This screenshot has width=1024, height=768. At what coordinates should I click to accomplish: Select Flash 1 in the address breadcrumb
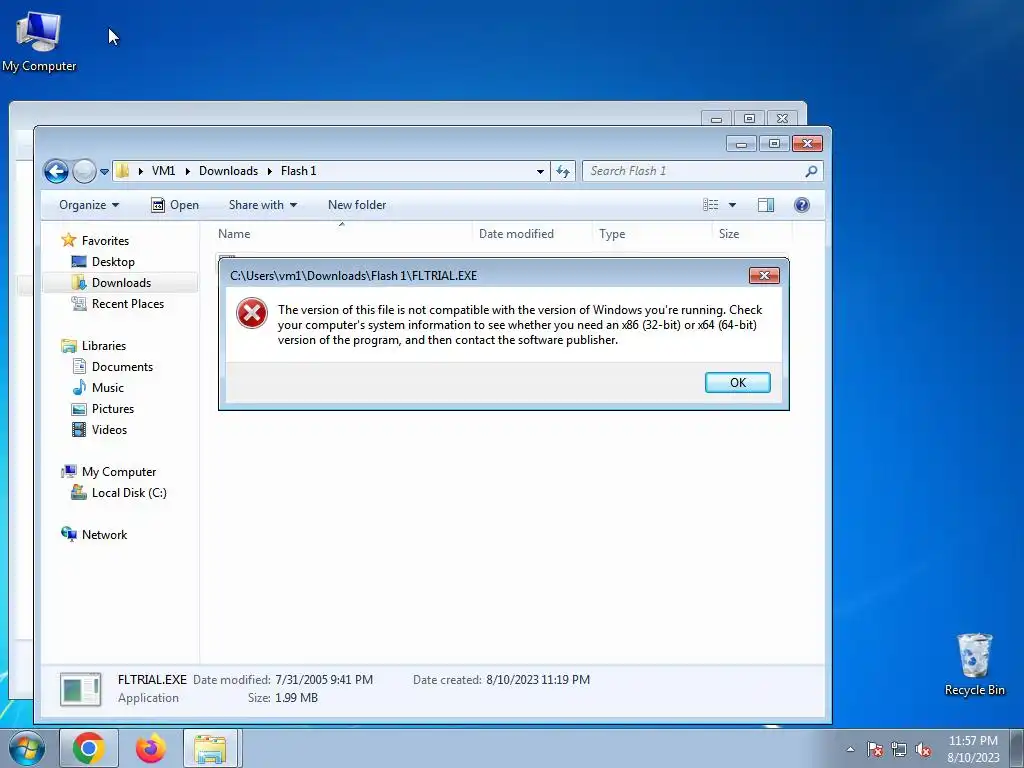[x=298, y=171]
